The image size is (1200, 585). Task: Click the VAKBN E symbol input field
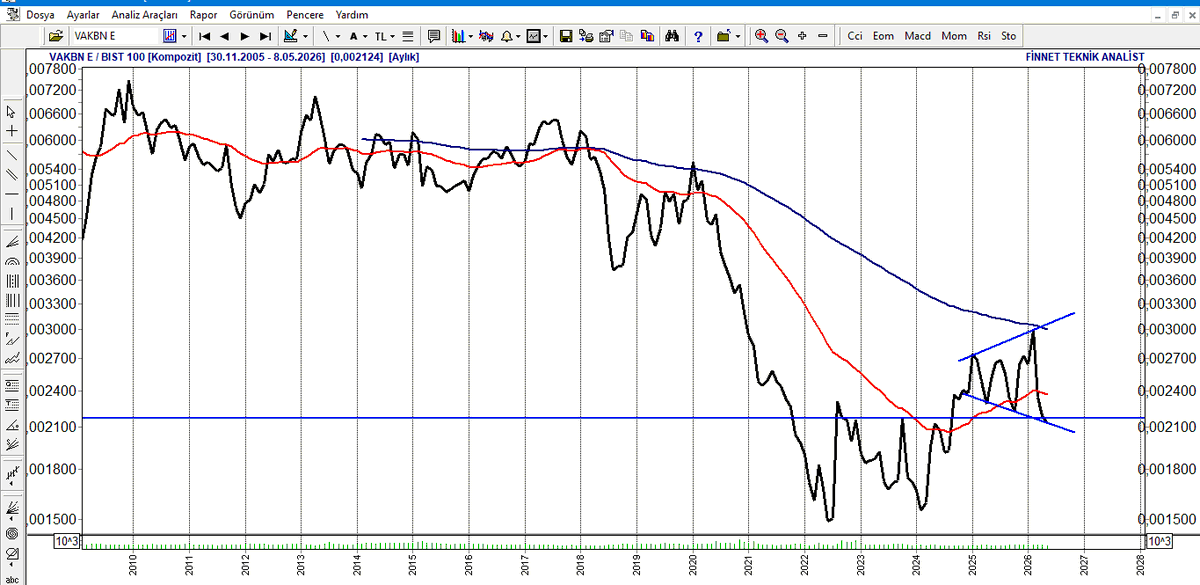[x=115, y=36]
